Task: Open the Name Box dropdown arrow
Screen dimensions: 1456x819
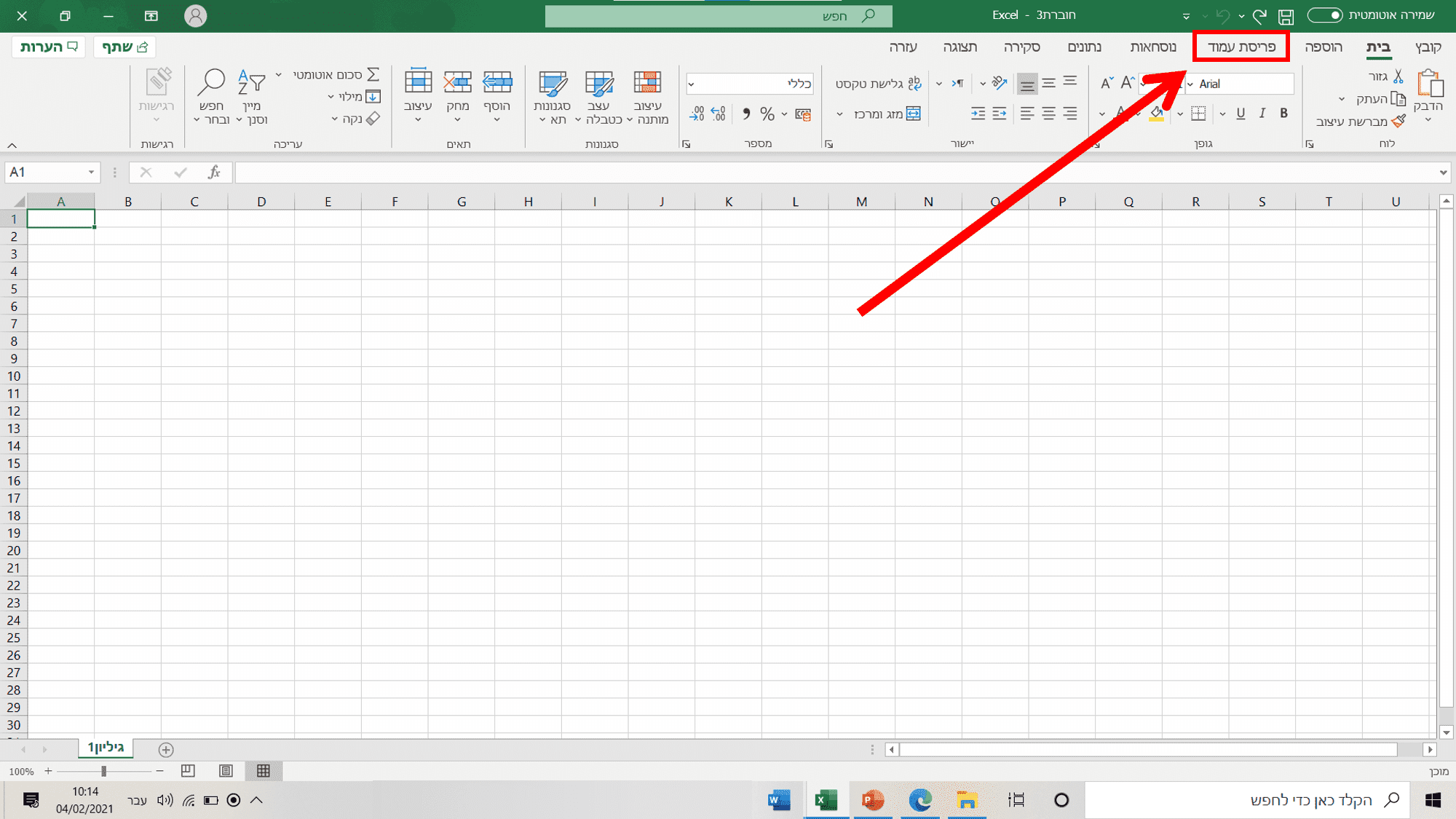Action: click(91, 172)
